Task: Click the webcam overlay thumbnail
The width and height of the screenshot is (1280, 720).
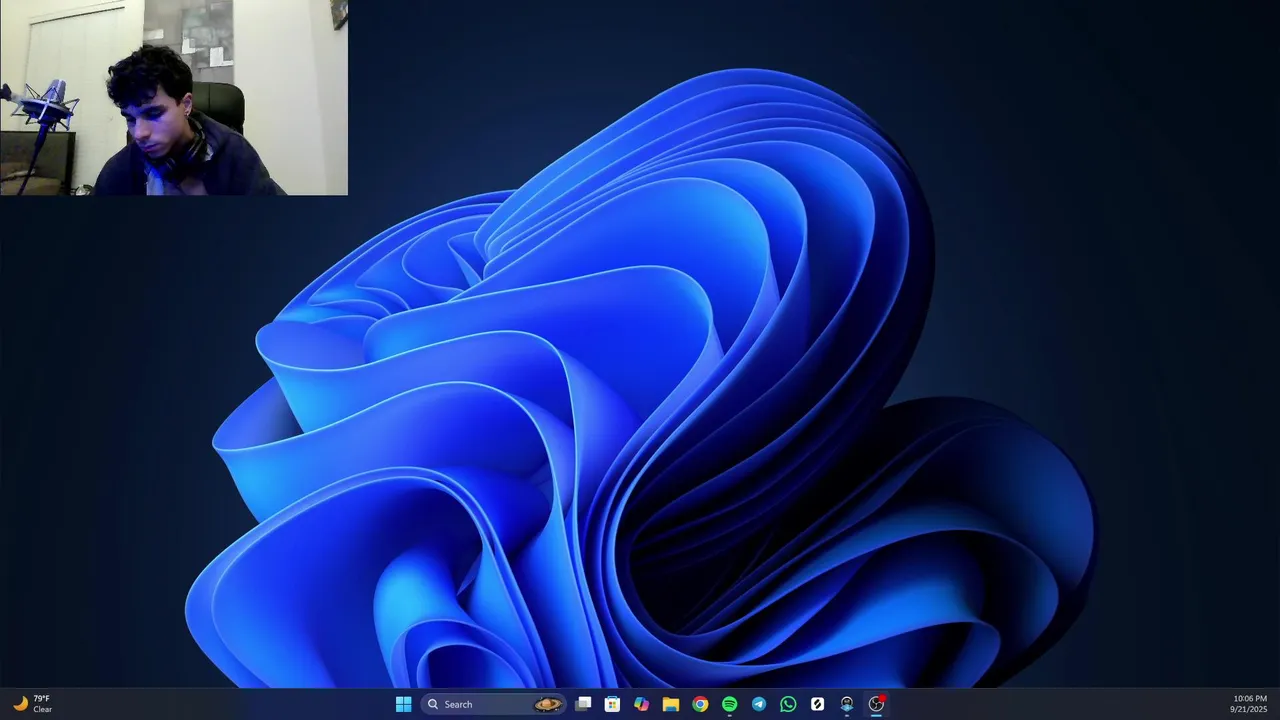Action: [x=174, y=97]
